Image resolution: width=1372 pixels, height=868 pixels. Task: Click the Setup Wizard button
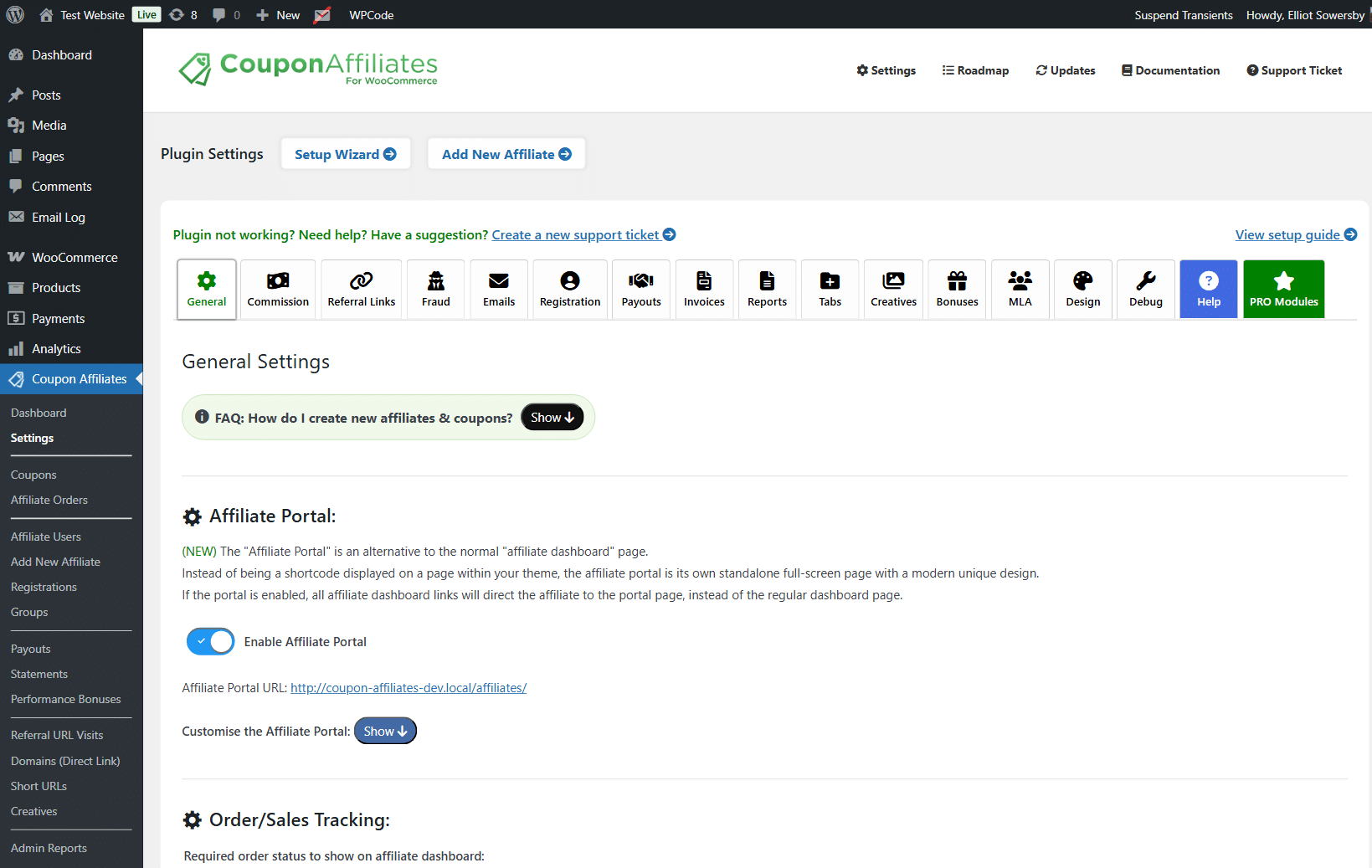pos(346,154)
